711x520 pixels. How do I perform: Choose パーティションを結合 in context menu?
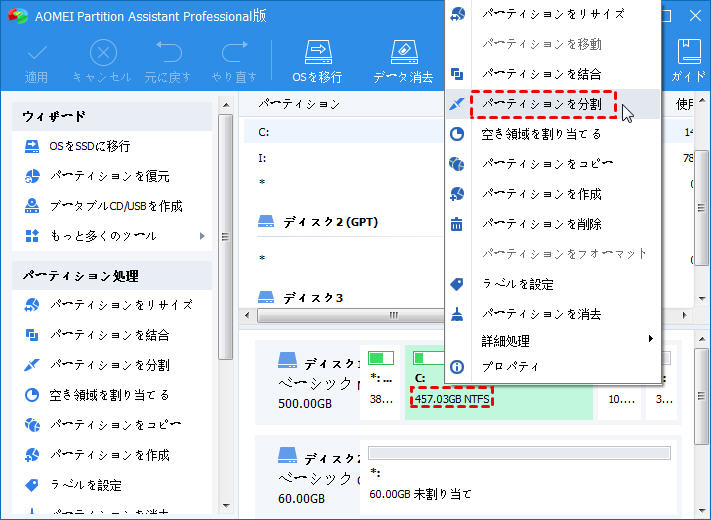[553, 74]
